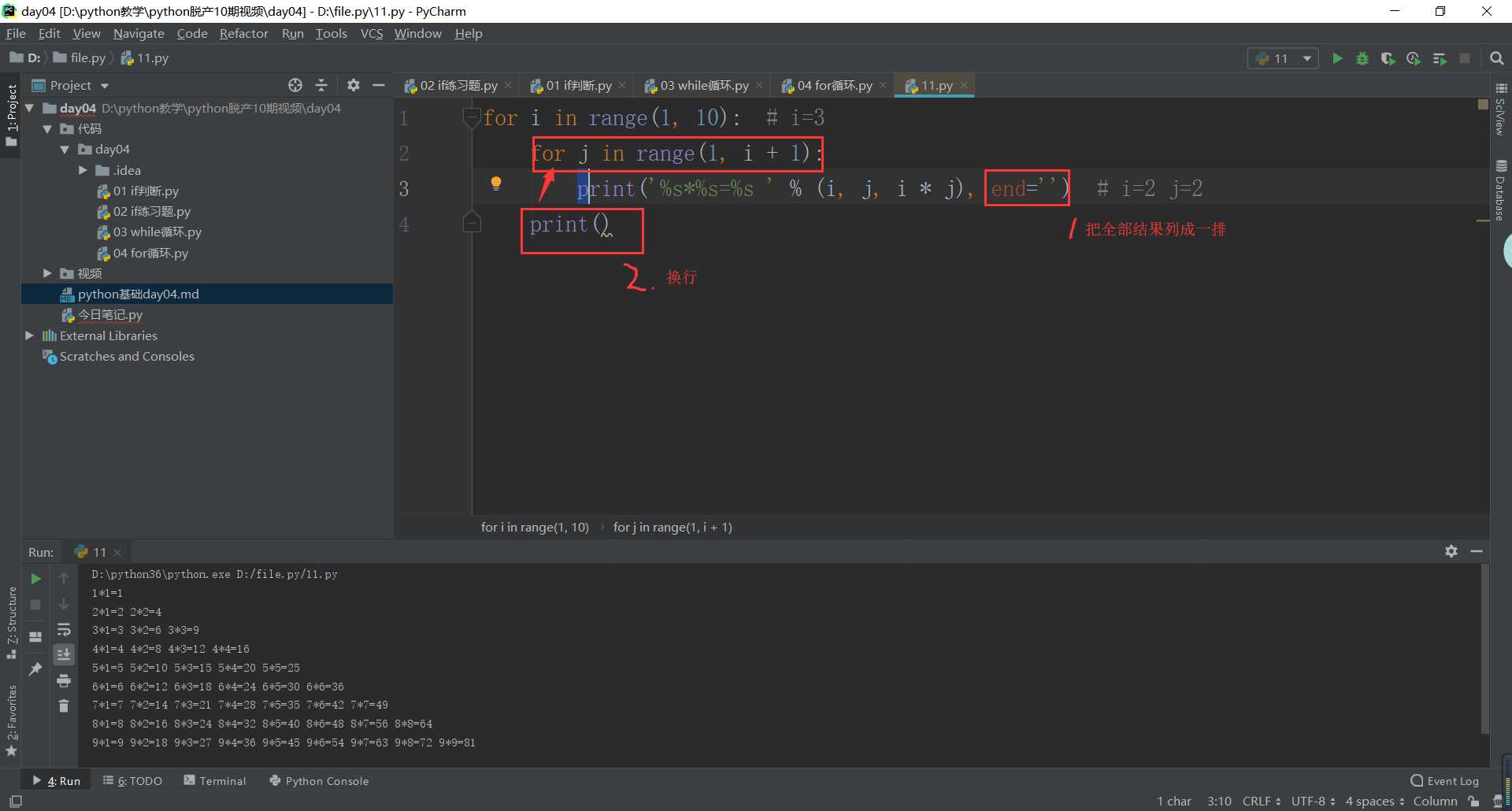The width and height of the screenshot is (1512, 811).
Task: Switch to 04 for循环.py editor tab
Action: [x=834, y=85]
